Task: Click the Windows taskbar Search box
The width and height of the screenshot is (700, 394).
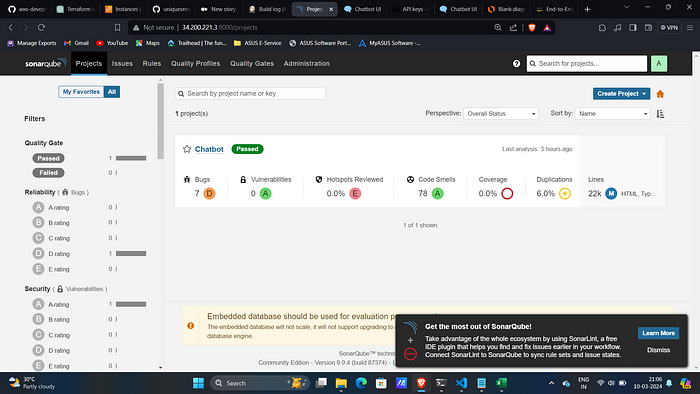Action: pos(260,383)
